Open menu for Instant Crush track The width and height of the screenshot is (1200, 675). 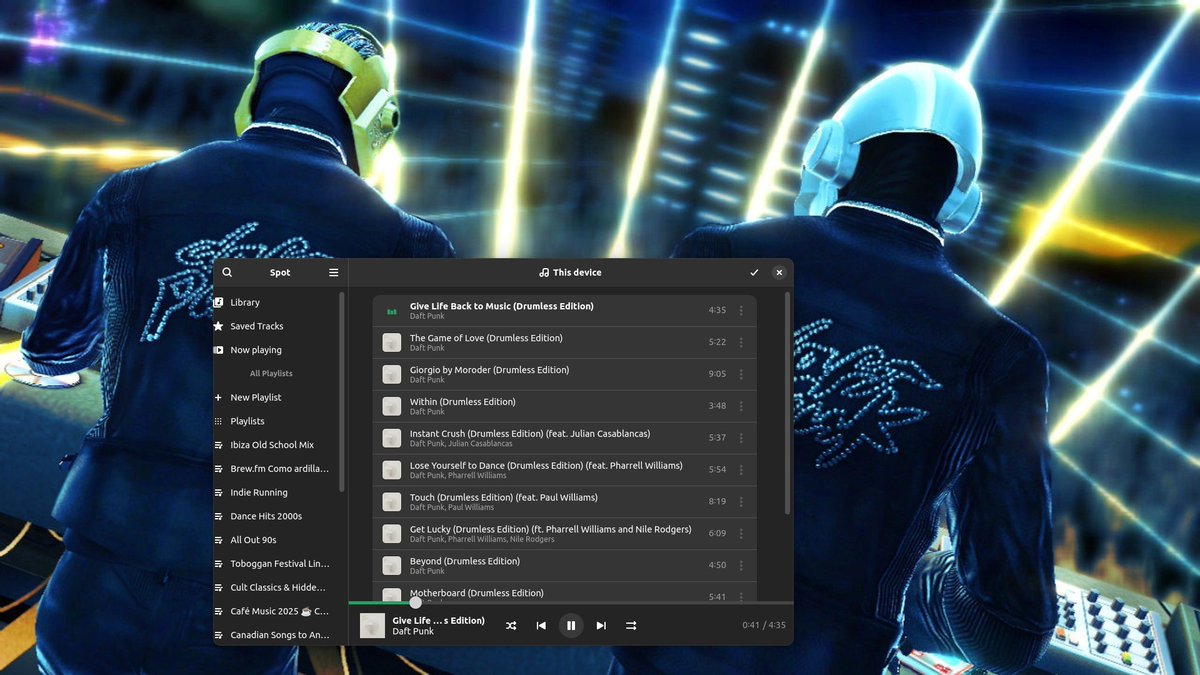741,438
